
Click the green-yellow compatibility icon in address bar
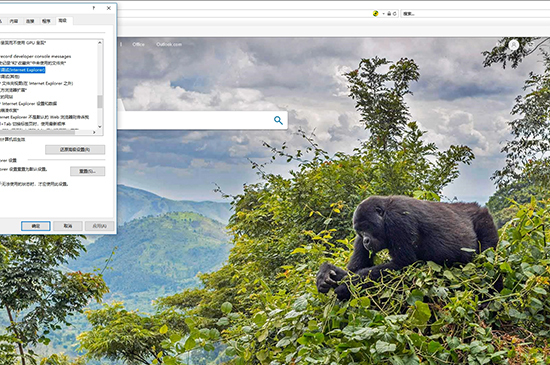375,14
